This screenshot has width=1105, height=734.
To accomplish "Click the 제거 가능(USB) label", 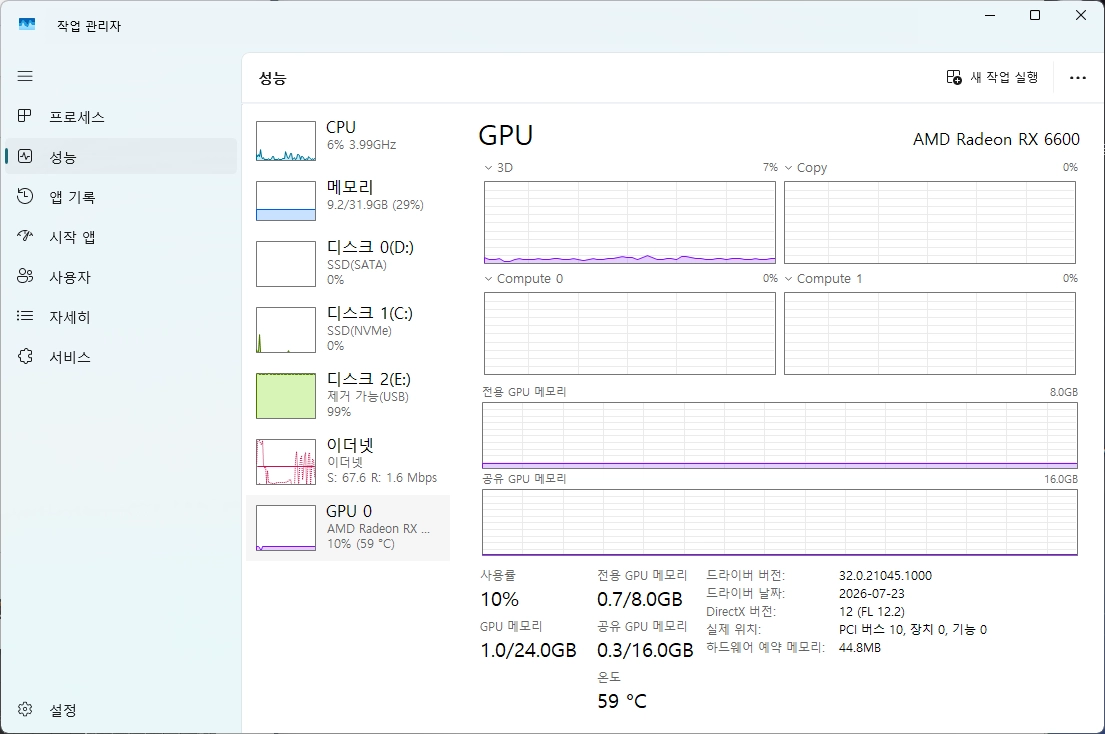I will (367, 397).
